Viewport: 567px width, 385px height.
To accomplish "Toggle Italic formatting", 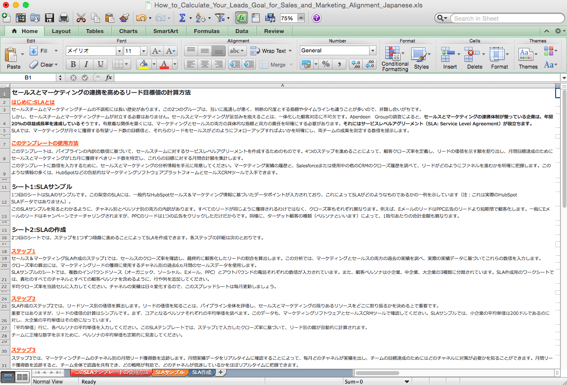I will pyautogui.click(x=86, y=64).
